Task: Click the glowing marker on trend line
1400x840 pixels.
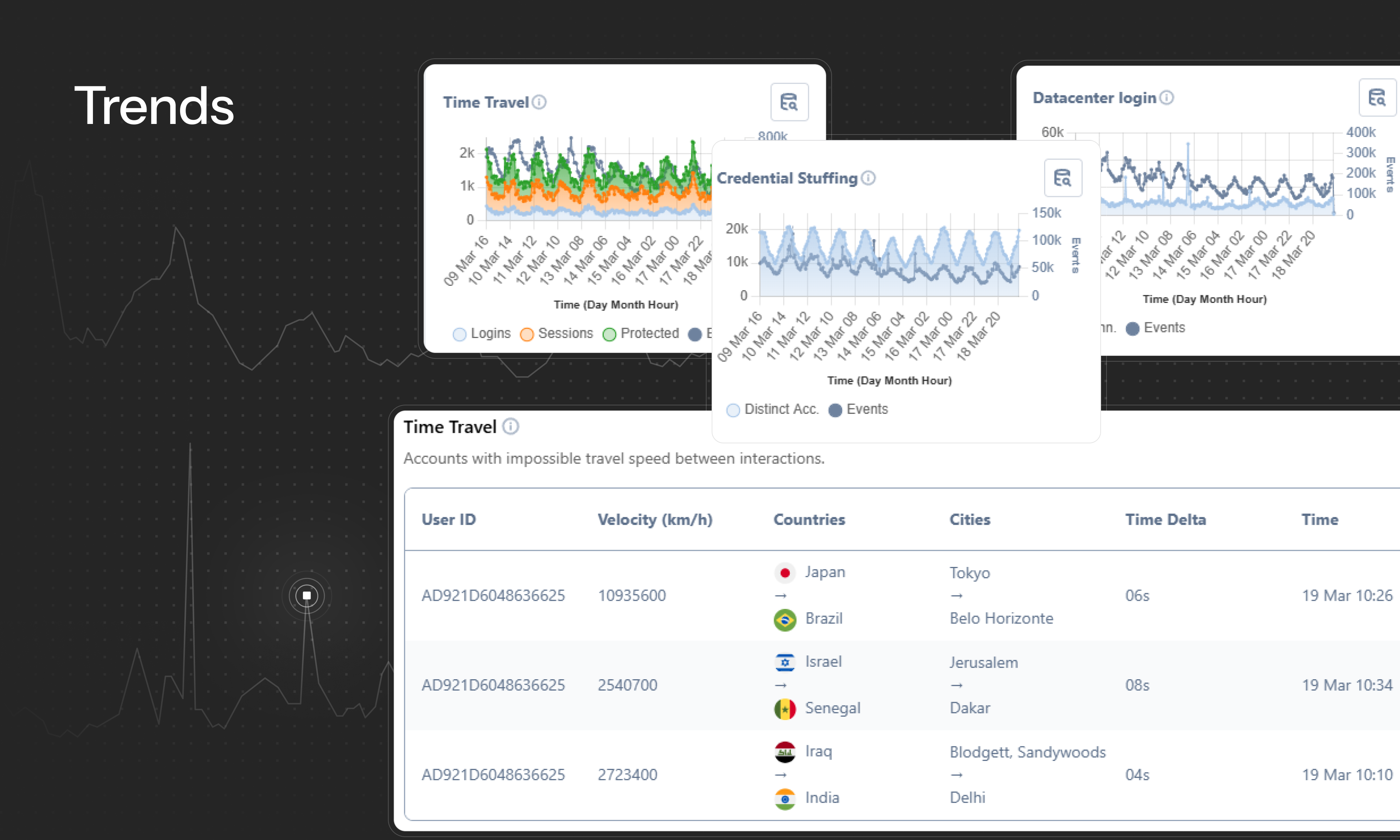Action: coord(307,595)
